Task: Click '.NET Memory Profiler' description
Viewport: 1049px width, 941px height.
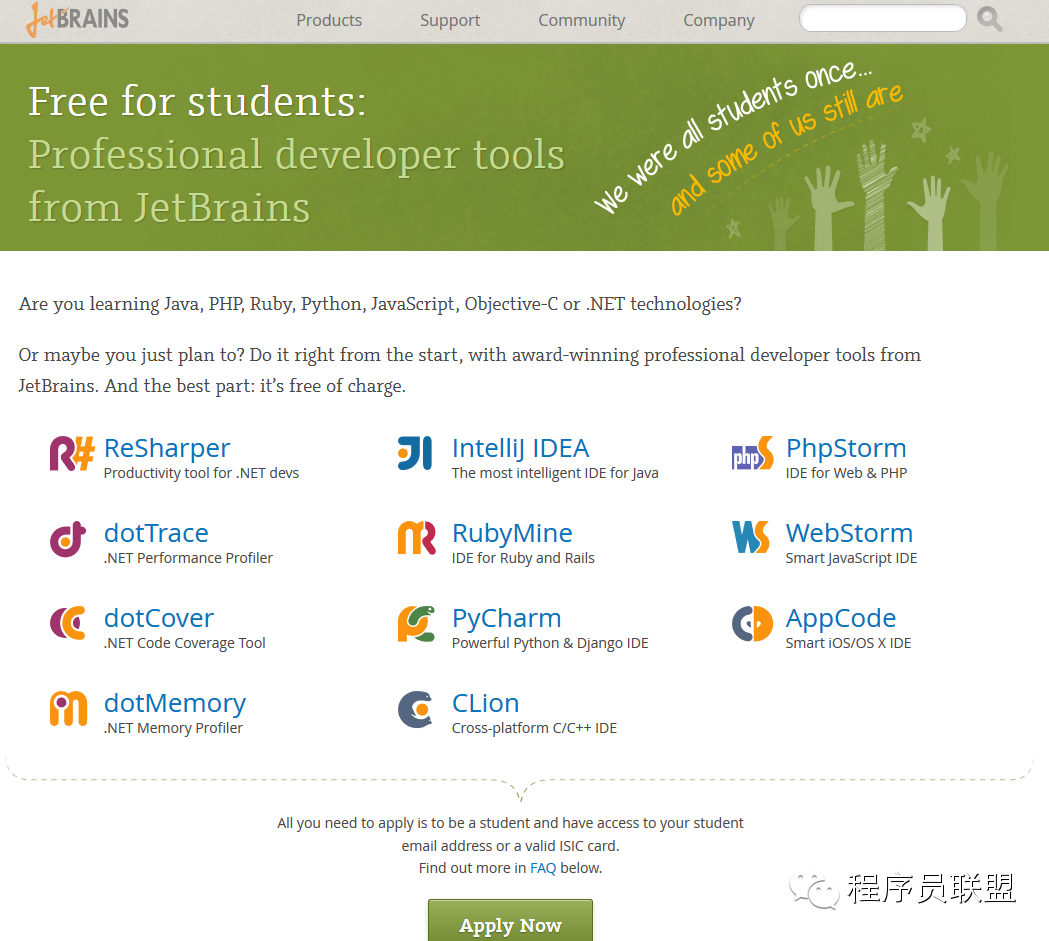Action: [173, 728]
